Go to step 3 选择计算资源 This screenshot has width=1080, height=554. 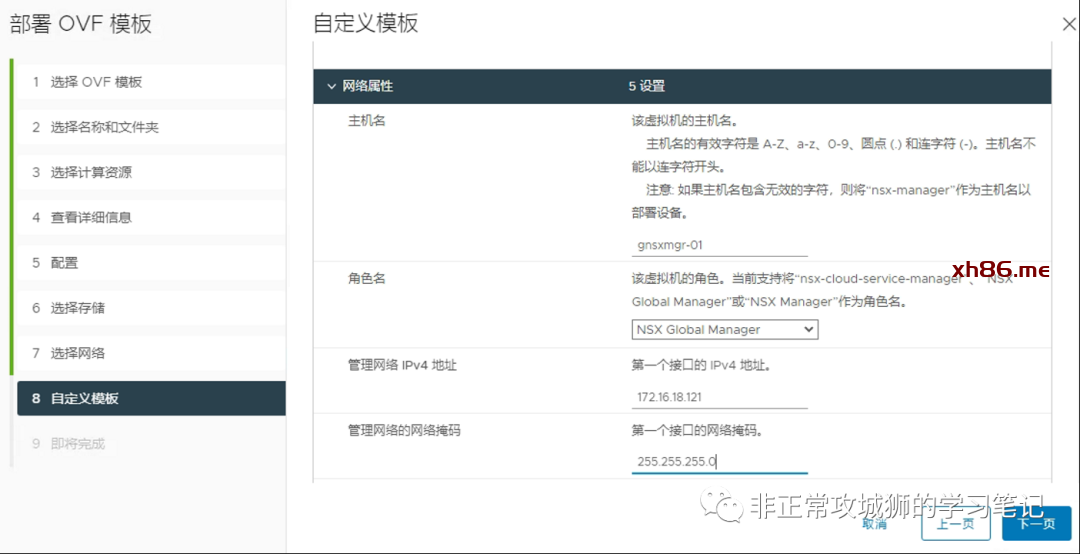[x=91, y=172]
